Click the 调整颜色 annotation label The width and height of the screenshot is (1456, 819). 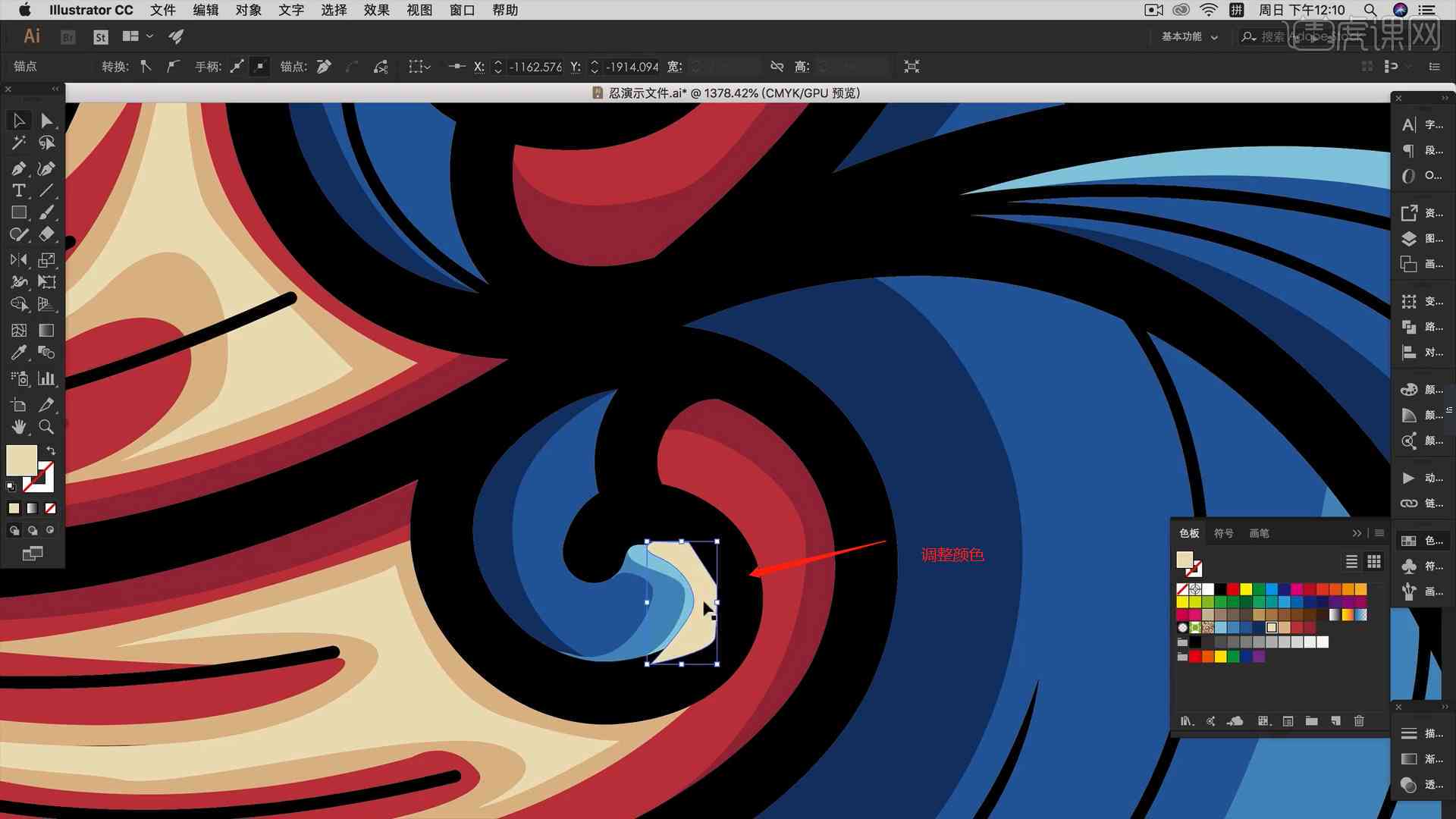951,554
